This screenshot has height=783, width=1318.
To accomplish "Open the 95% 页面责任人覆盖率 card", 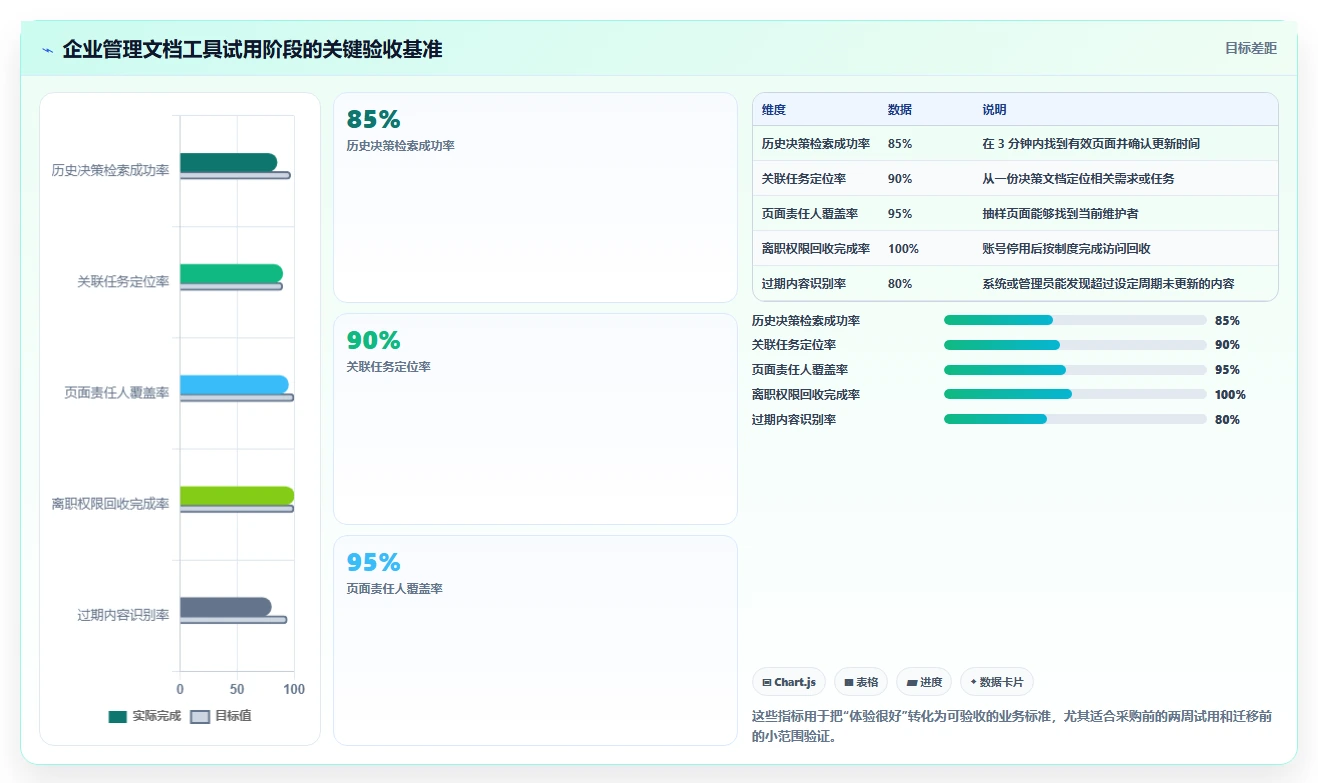I will tap(535, 640).
